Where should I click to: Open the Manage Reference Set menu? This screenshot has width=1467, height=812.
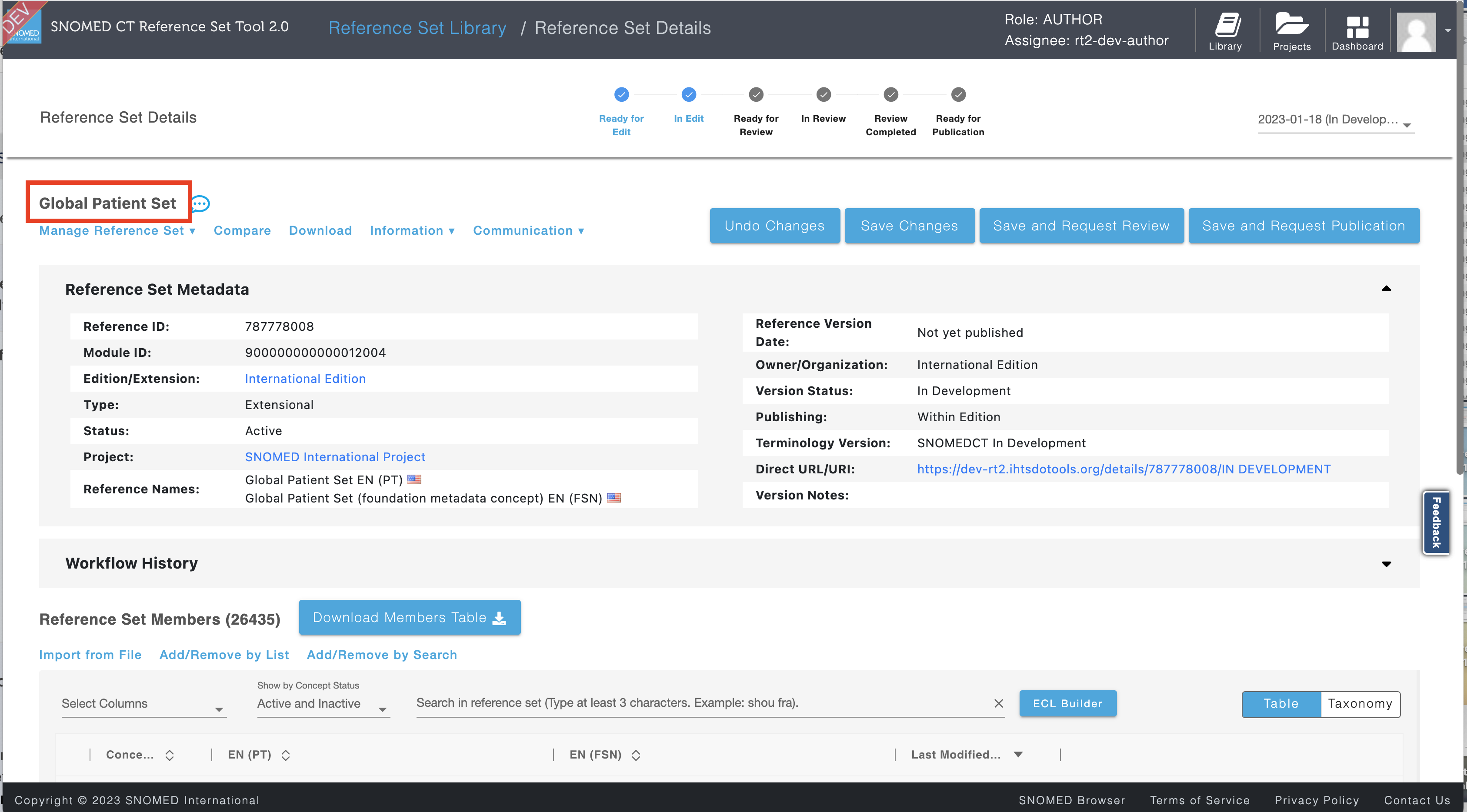click(x=117, y=231)
